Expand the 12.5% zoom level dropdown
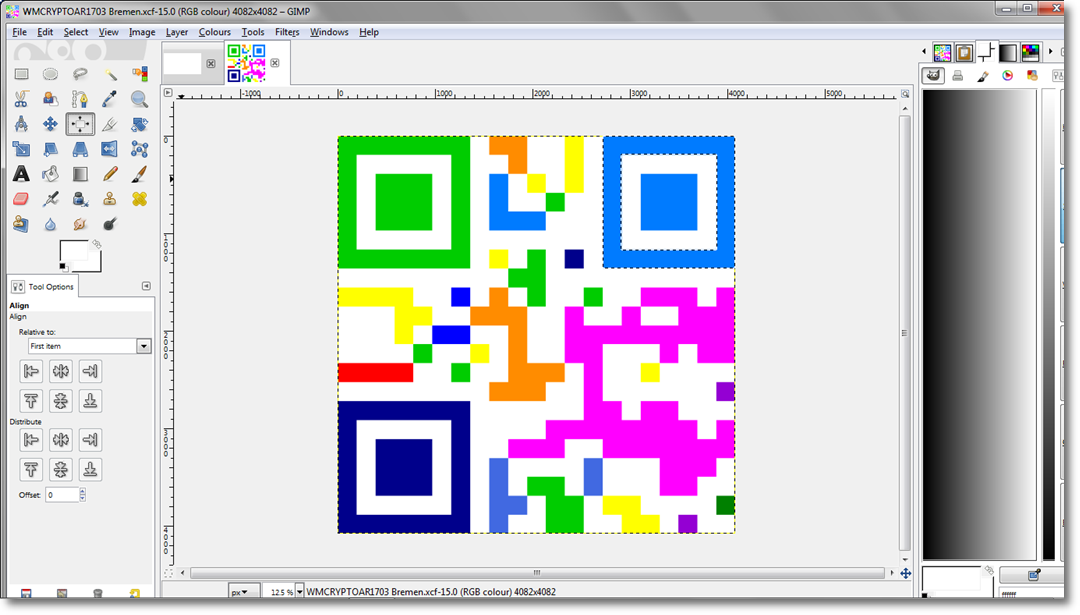1080x615 pixels. pyautogui.click(x=300, y=592)
